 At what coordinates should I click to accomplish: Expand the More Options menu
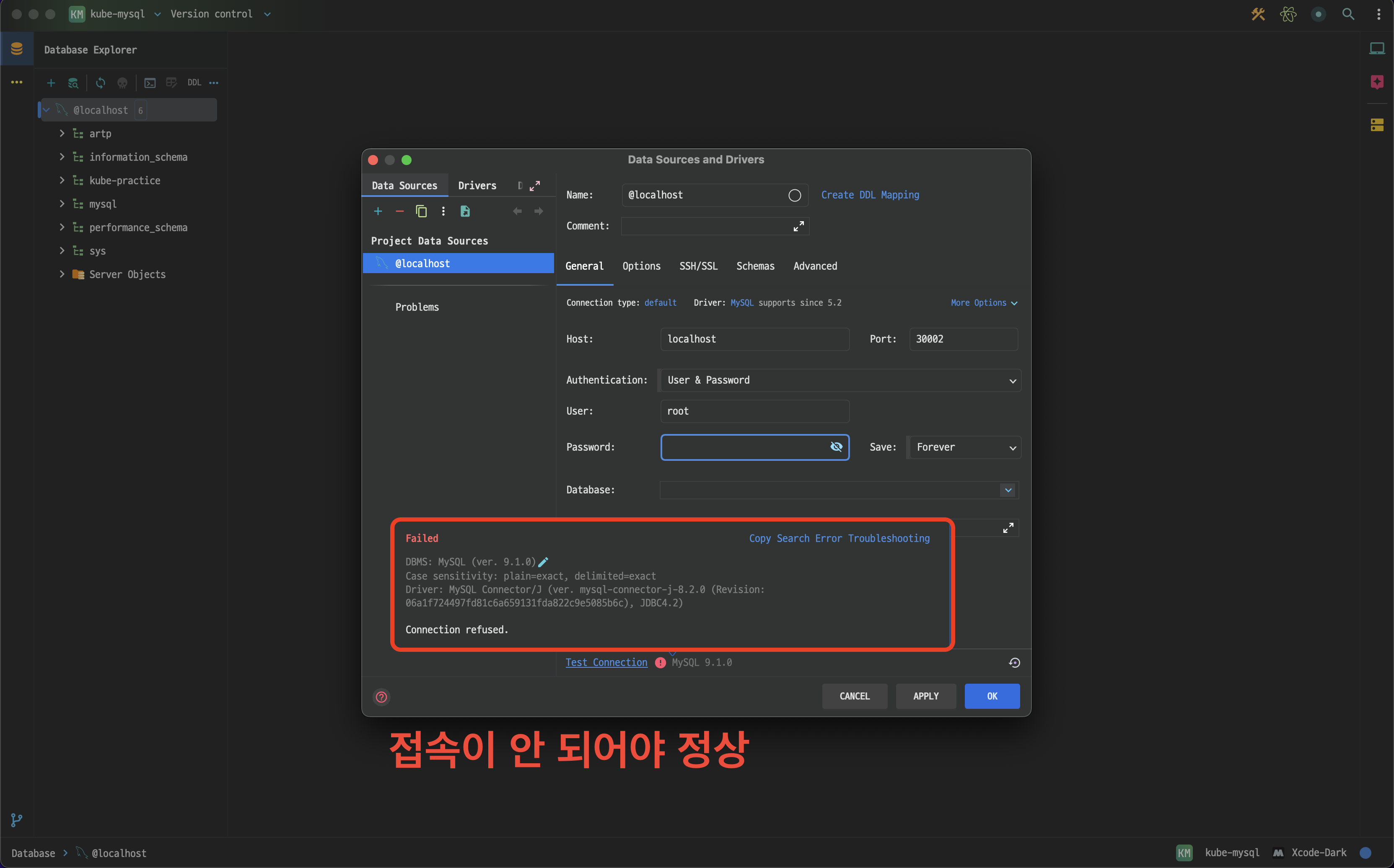point(983,302)
